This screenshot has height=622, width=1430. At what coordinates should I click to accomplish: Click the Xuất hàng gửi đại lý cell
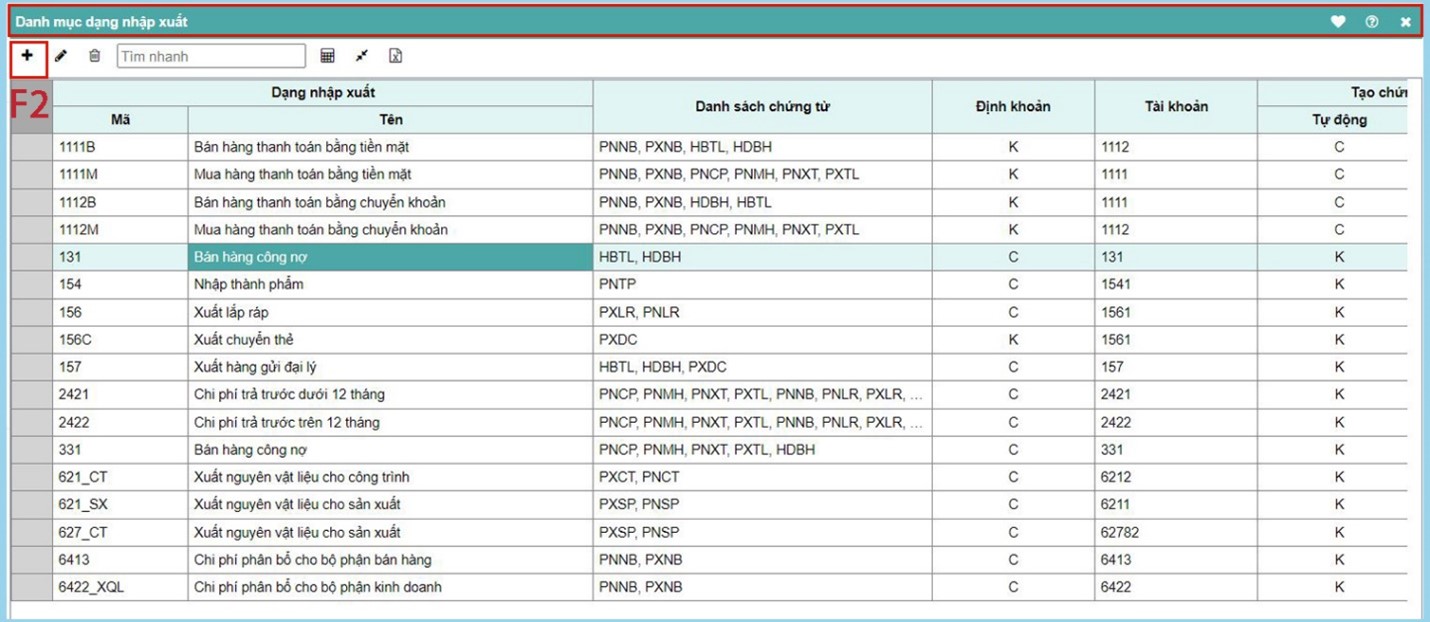click(390, 367)
